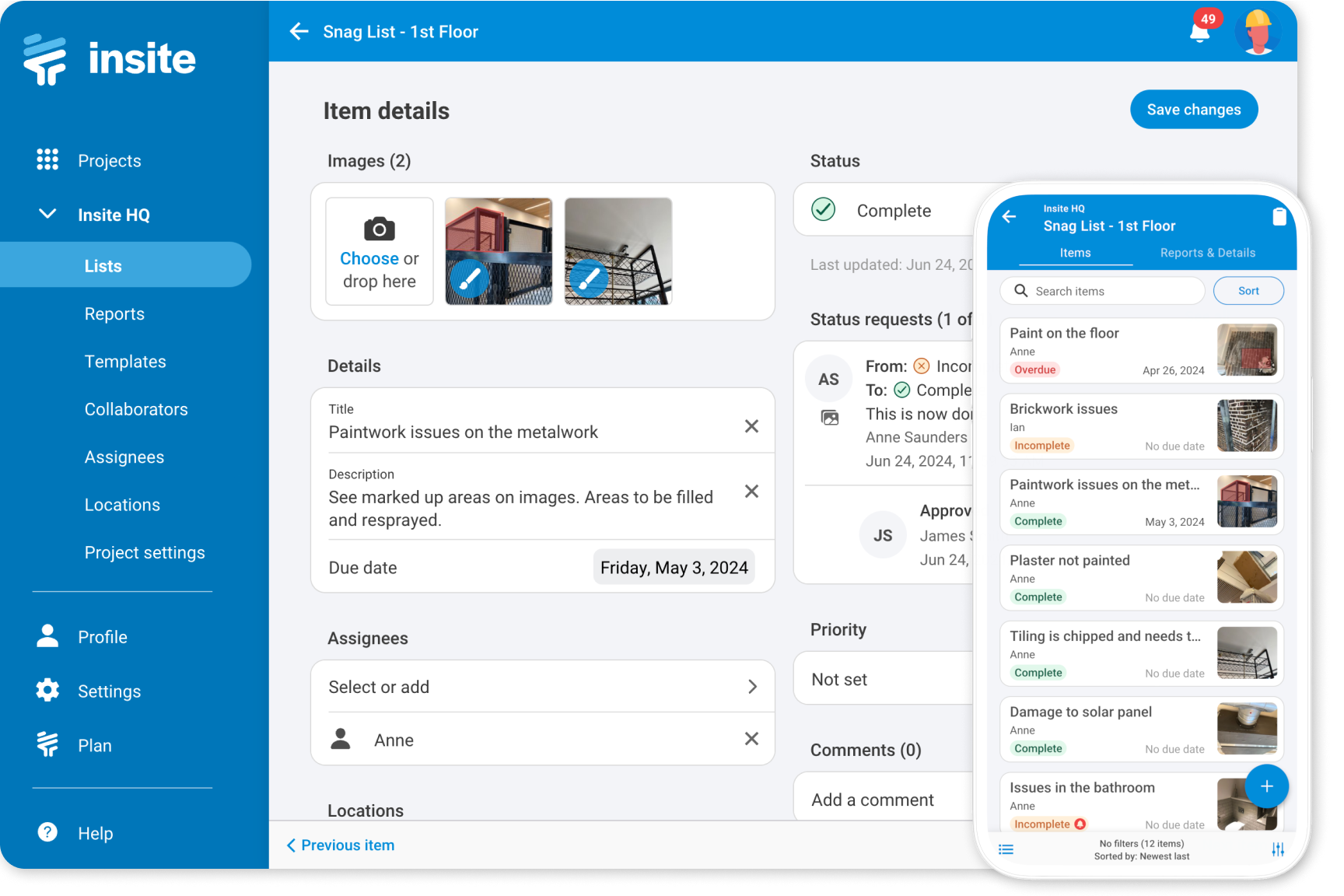Screen dimensions: 1344x896
Task: Select Lists in the sidebar menu
Action: click(103, 265)
